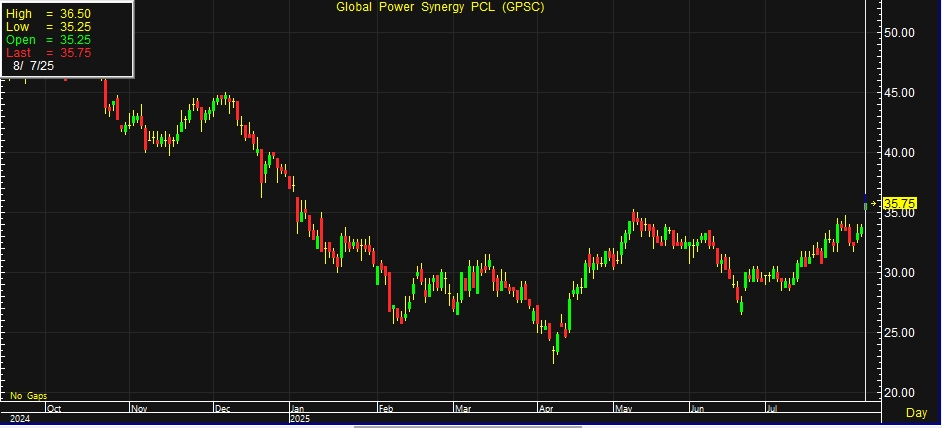Viewport: 942px width, 428px height.
Task: Click the Oct month label on time axis
Action: coord(54,409)
